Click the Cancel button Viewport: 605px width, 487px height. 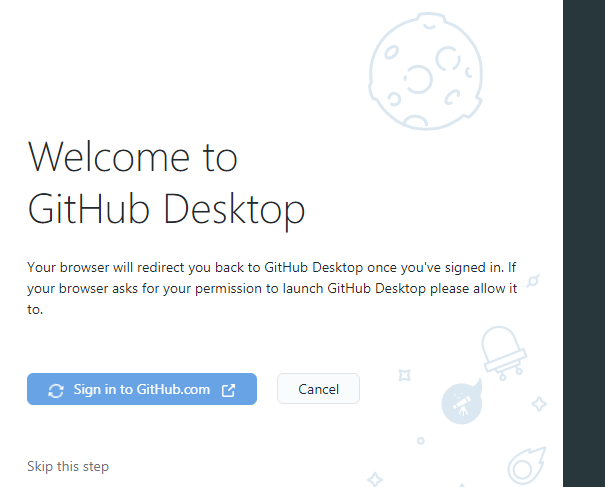coord(318,389)
